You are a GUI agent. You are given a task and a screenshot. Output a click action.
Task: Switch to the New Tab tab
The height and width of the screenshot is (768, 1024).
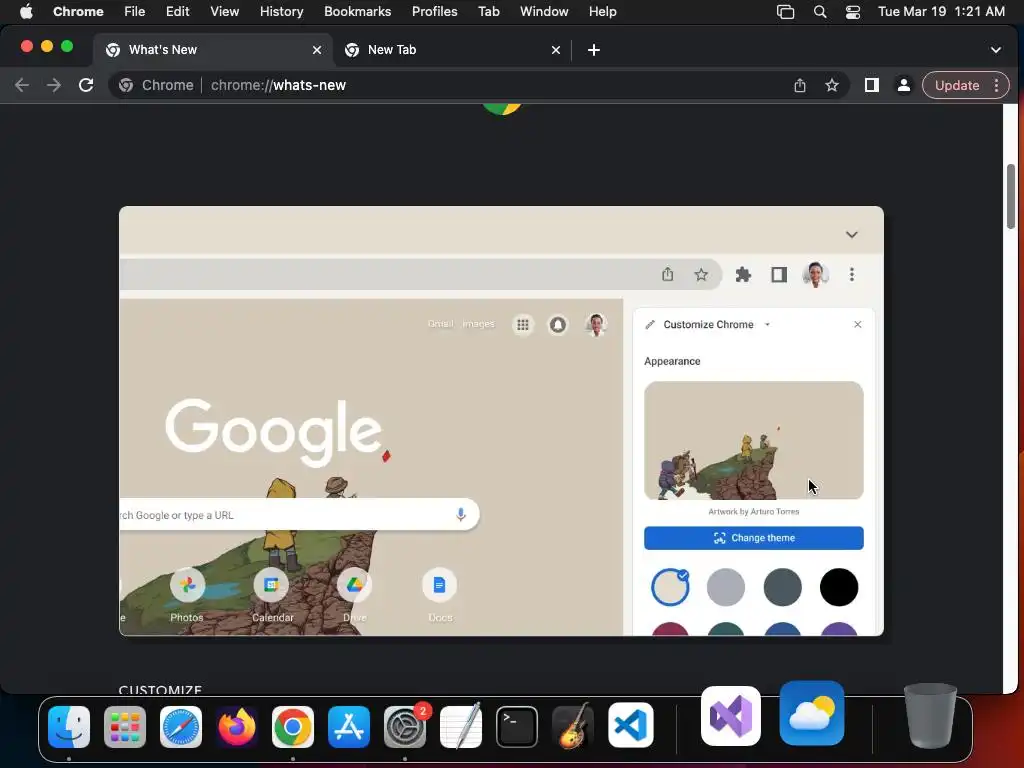[x=452, y=50]
